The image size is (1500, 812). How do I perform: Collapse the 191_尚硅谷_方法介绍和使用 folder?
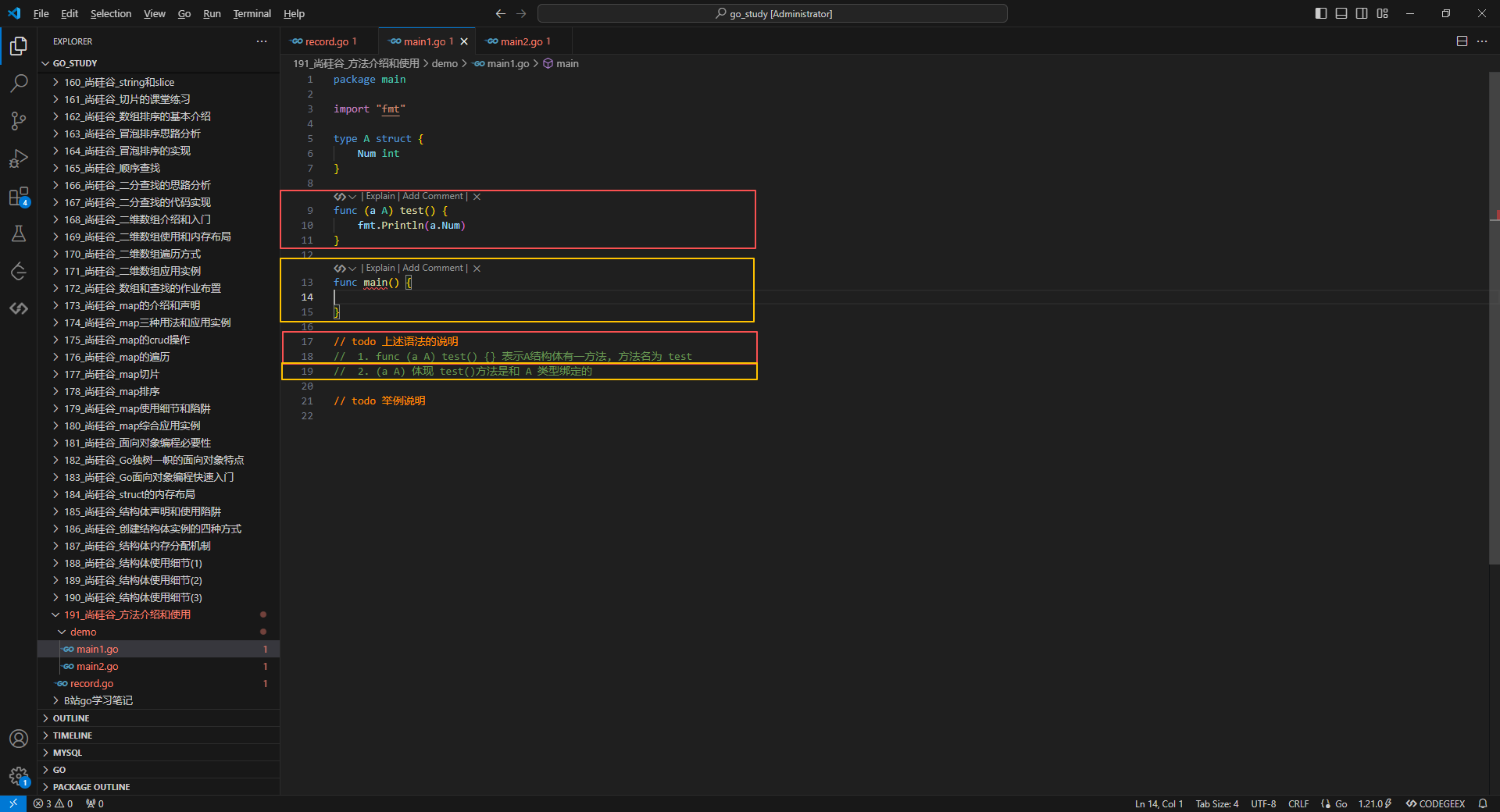(159, 614)
